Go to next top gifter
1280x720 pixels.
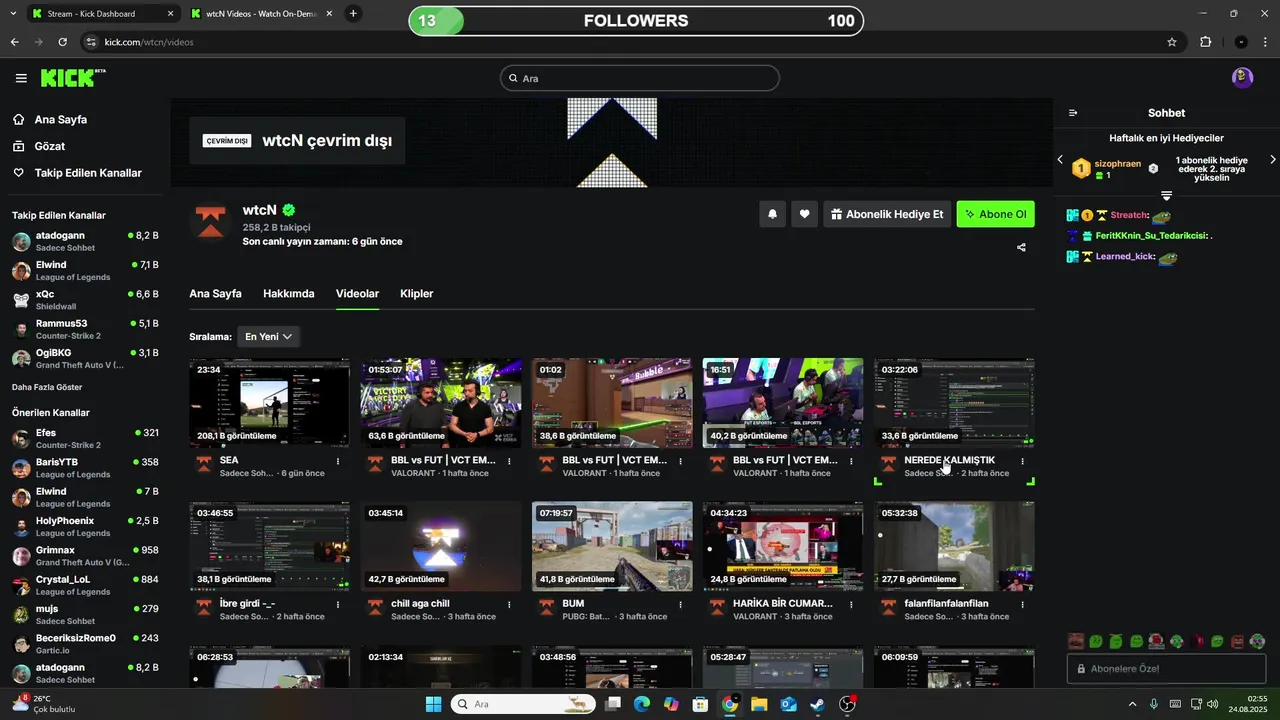[1272, 160]
